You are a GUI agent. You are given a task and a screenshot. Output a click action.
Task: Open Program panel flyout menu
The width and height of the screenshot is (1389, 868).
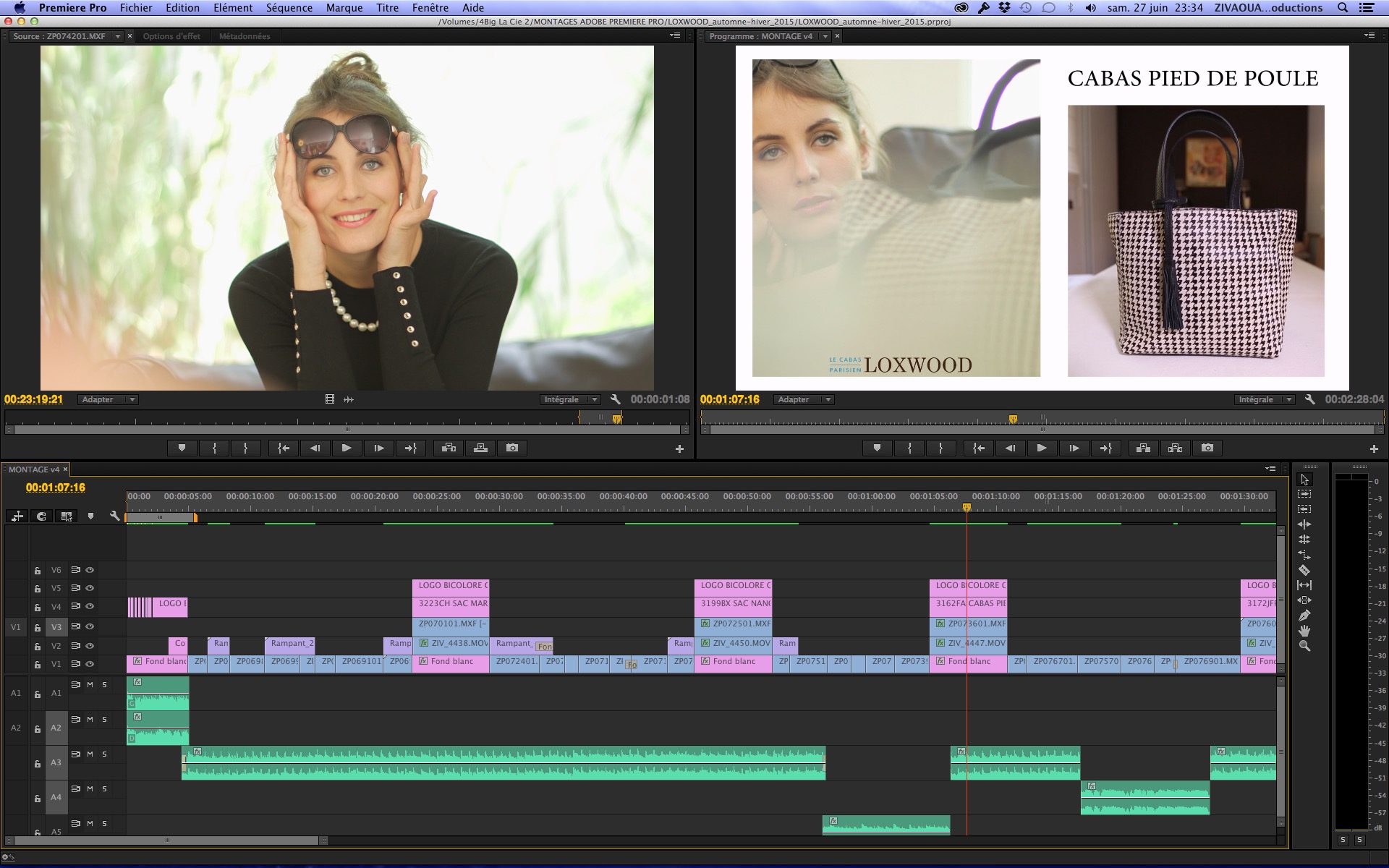(x=1369, y=35)
